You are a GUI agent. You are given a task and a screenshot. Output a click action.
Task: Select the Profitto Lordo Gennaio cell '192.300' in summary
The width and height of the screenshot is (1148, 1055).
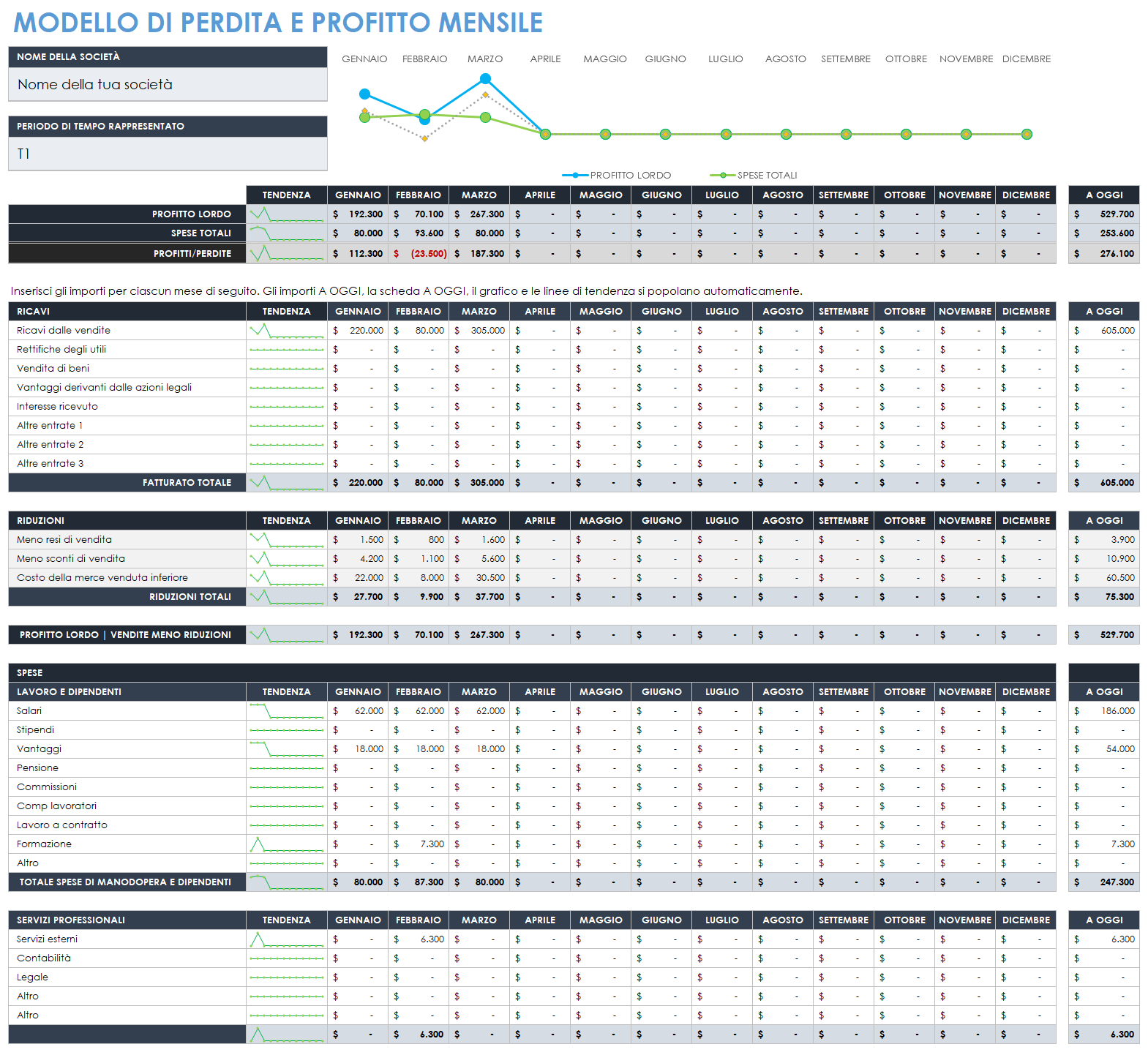click(358, 214)
